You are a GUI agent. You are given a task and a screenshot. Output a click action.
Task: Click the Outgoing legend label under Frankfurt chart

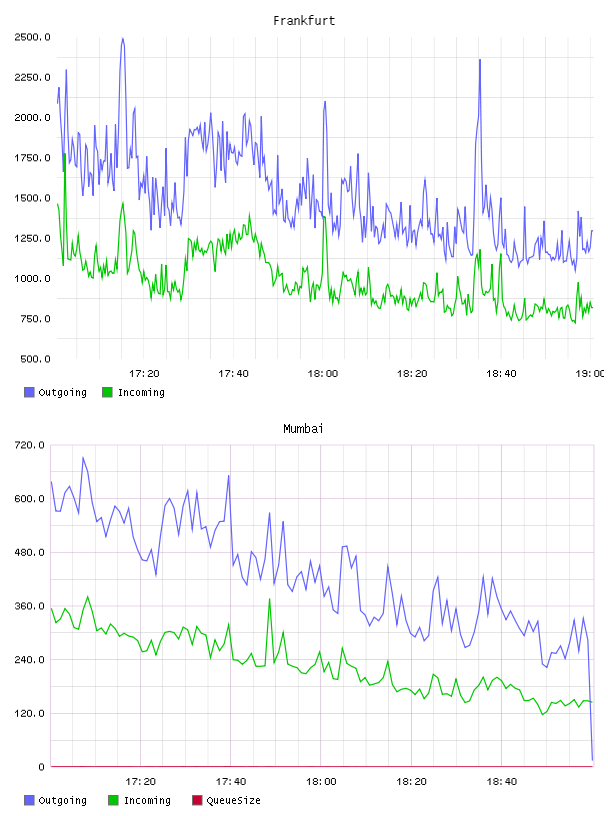[62, 392]
